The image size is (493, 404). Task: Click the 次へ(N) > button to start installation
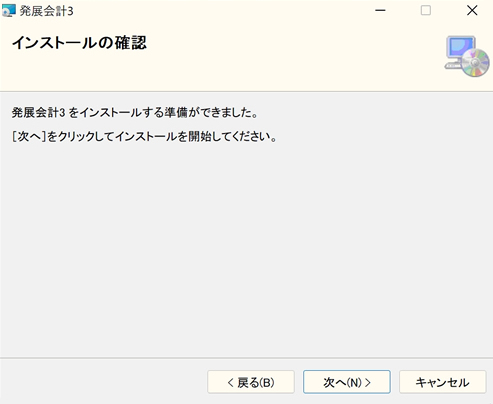point(347,382)
